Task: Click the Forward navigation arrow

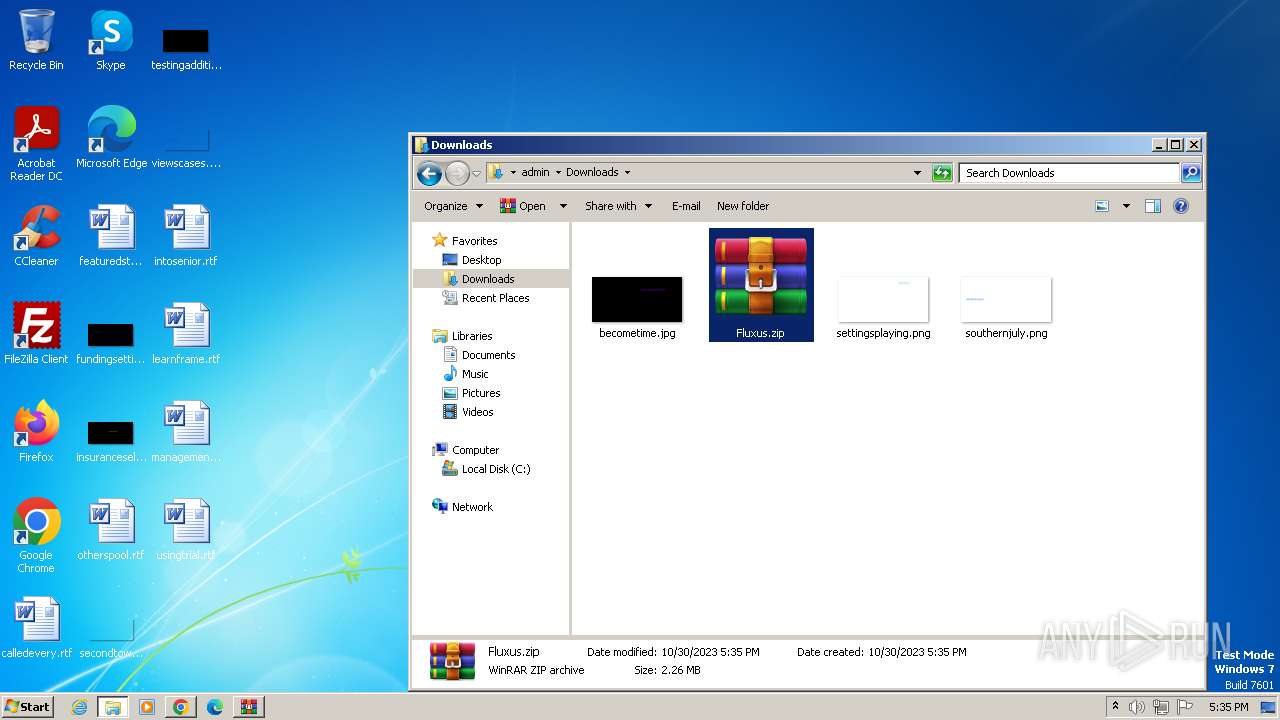Action: point(457,173)
